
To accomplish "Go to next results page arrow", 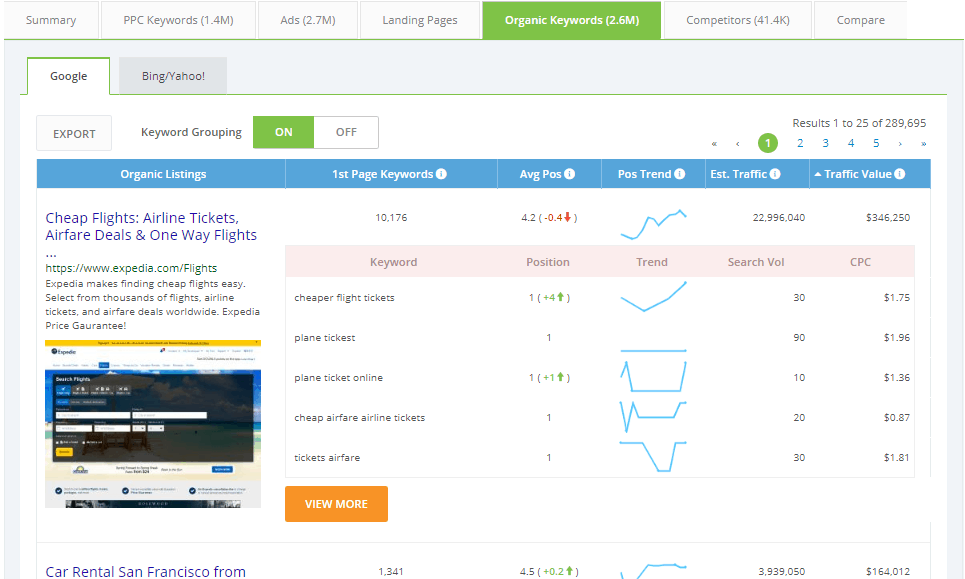I will pyautogui.click(x=900, y=144).
